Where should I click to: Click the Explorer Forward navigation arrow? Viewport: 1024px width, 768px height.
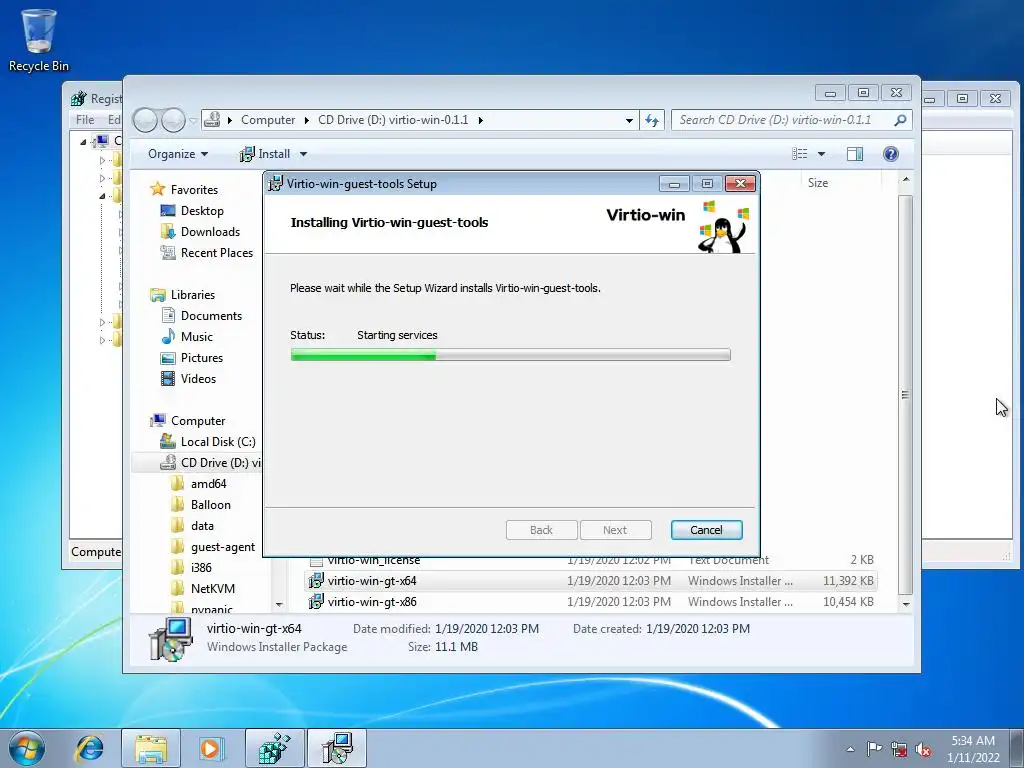[x=173, y=120]
